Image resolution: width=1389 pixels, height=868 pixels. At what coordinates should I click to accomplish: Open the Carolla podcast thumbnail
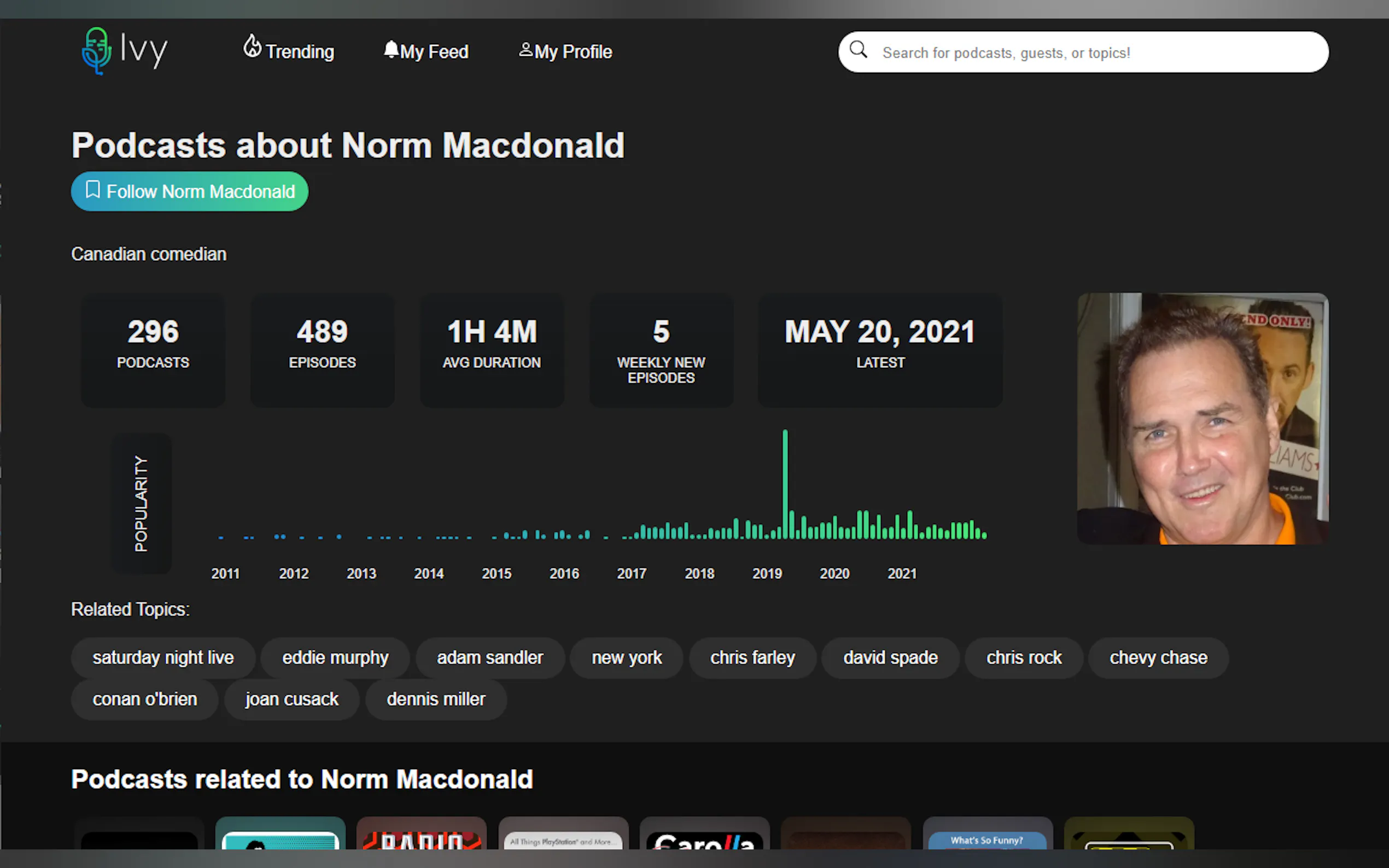click(x=704, y=836)
